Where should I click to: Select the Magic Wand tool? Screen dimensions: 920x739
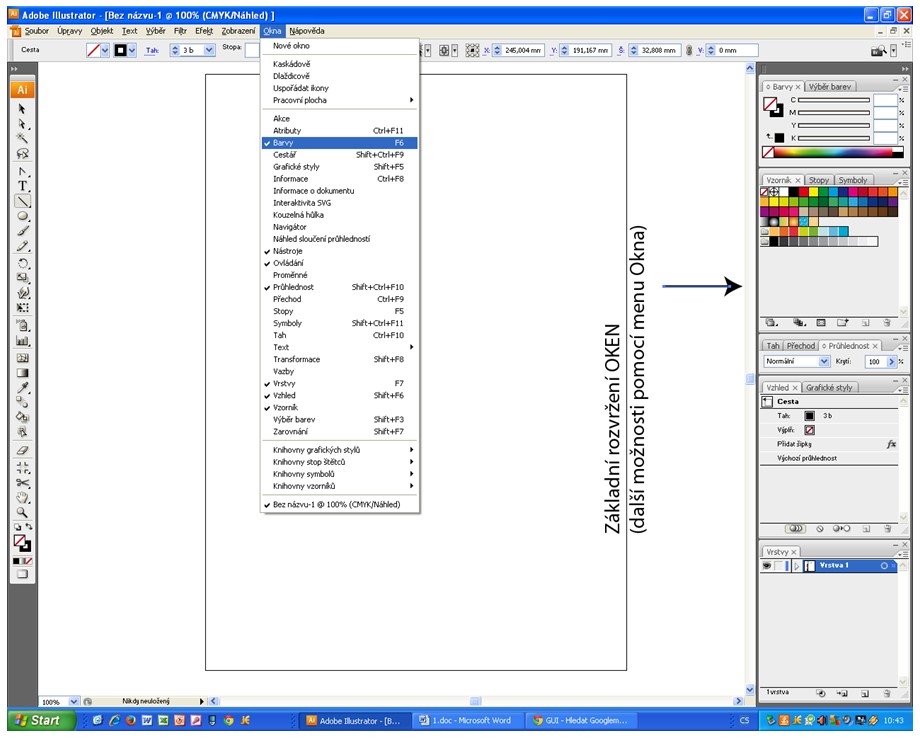pyautogui.click(x=22, y=138)
